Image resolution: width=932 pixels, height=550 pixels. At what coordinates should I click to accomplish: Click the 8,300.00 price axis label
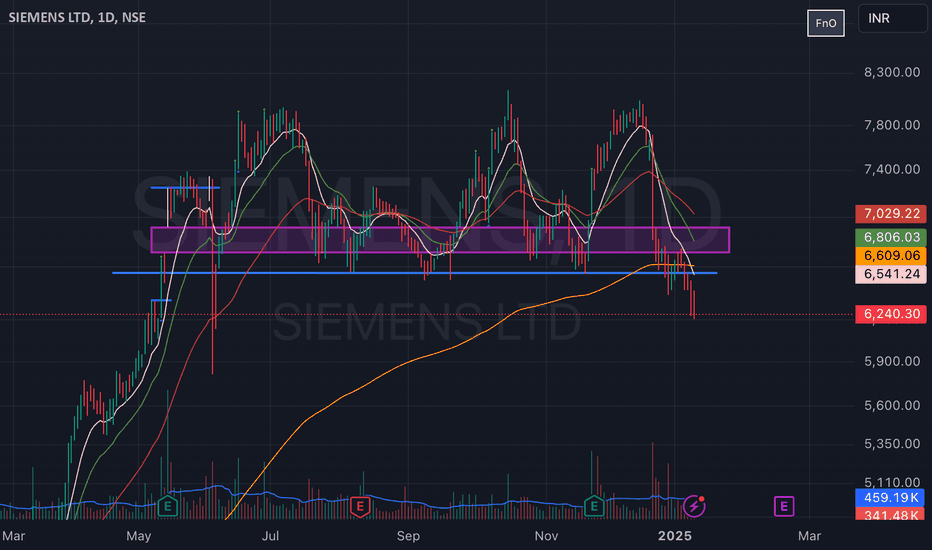tap(892, 73)
